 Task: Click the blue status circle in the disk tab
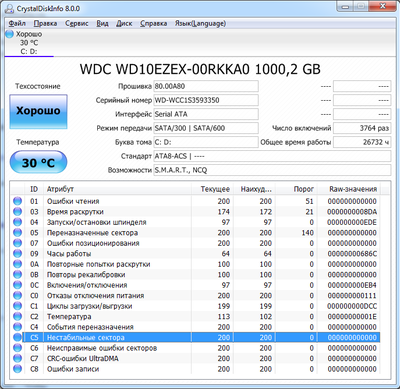(10, 34)
